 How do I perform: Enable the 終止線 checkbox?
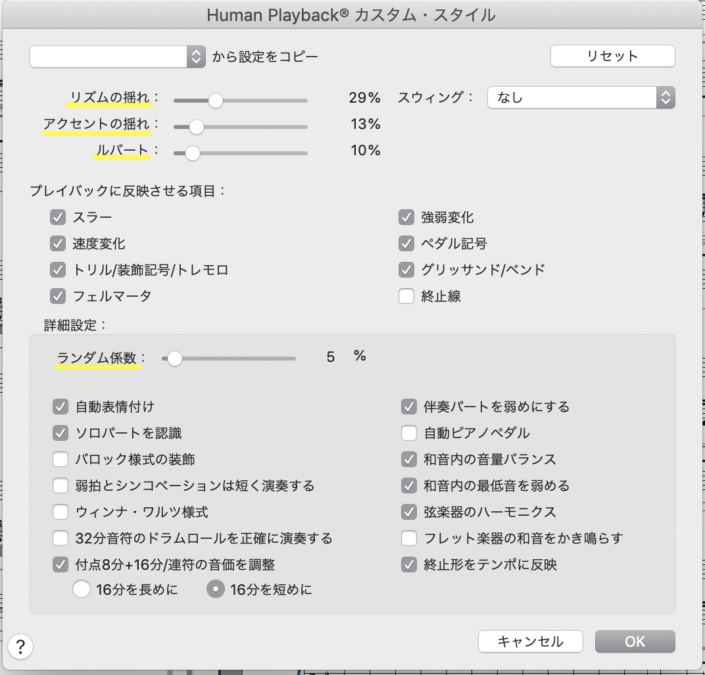[406, 296]
